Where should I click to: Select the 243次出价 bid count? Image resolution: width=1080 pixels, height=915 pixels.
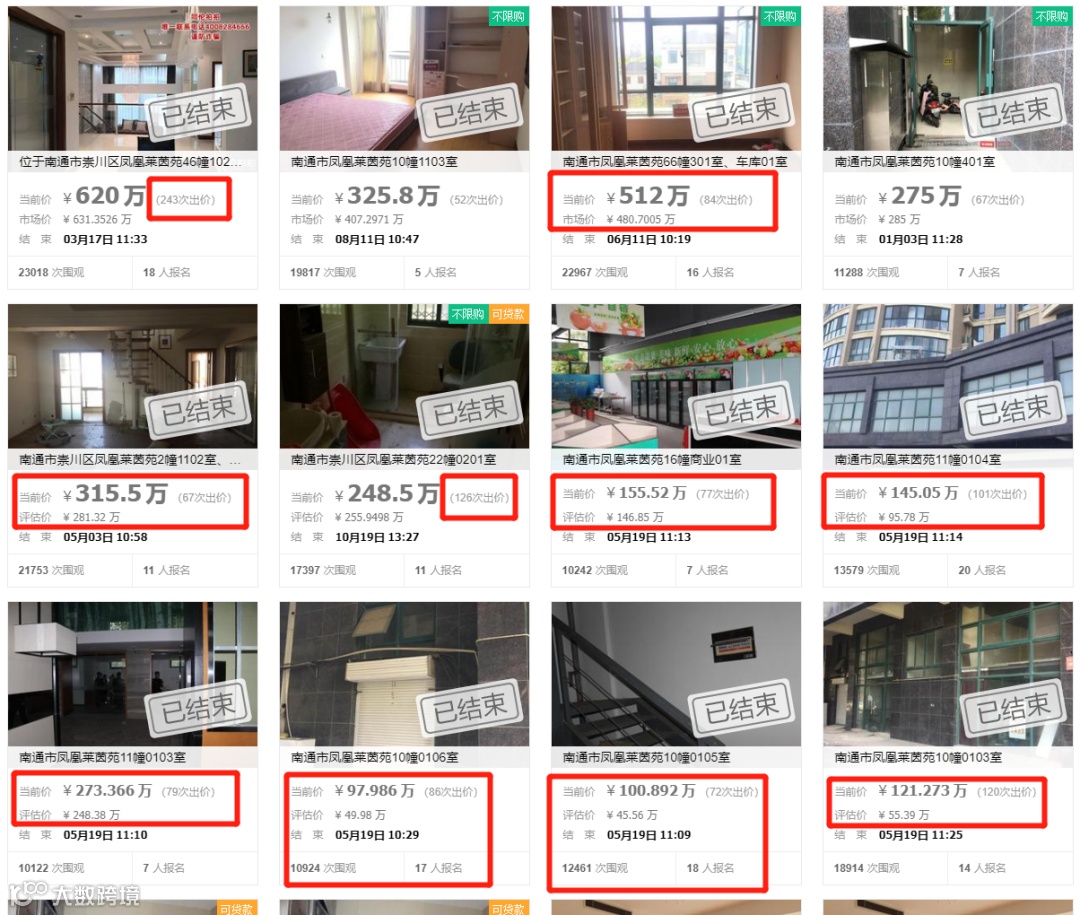click(186, 200)
